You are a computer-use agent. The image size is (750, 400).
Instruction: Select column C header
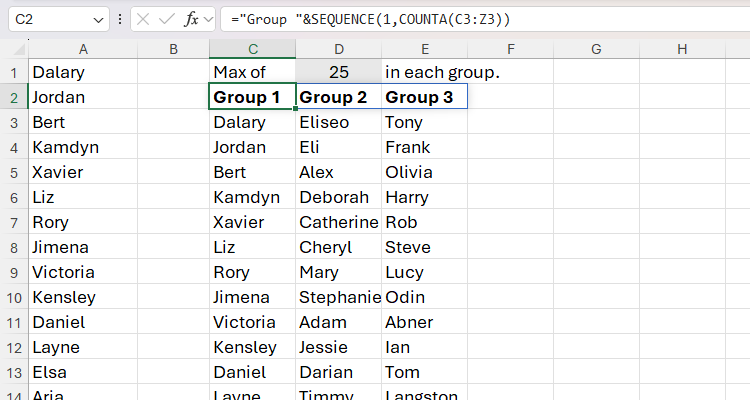tap(253, 49)
